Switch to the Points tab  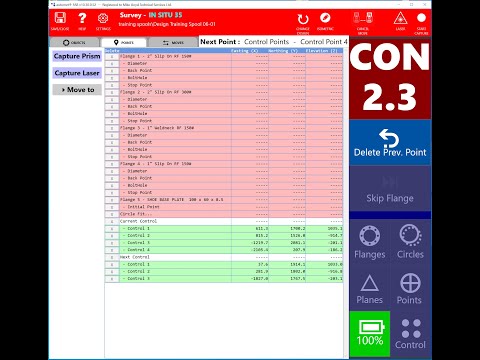tap(124, 42)
